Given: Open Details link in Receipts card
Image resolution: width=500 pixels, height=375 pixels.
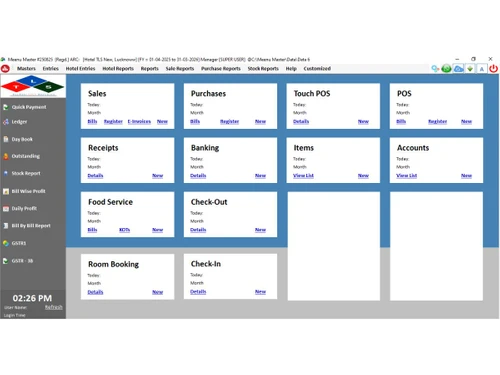Looking at the screenshot, I should 95,175.
